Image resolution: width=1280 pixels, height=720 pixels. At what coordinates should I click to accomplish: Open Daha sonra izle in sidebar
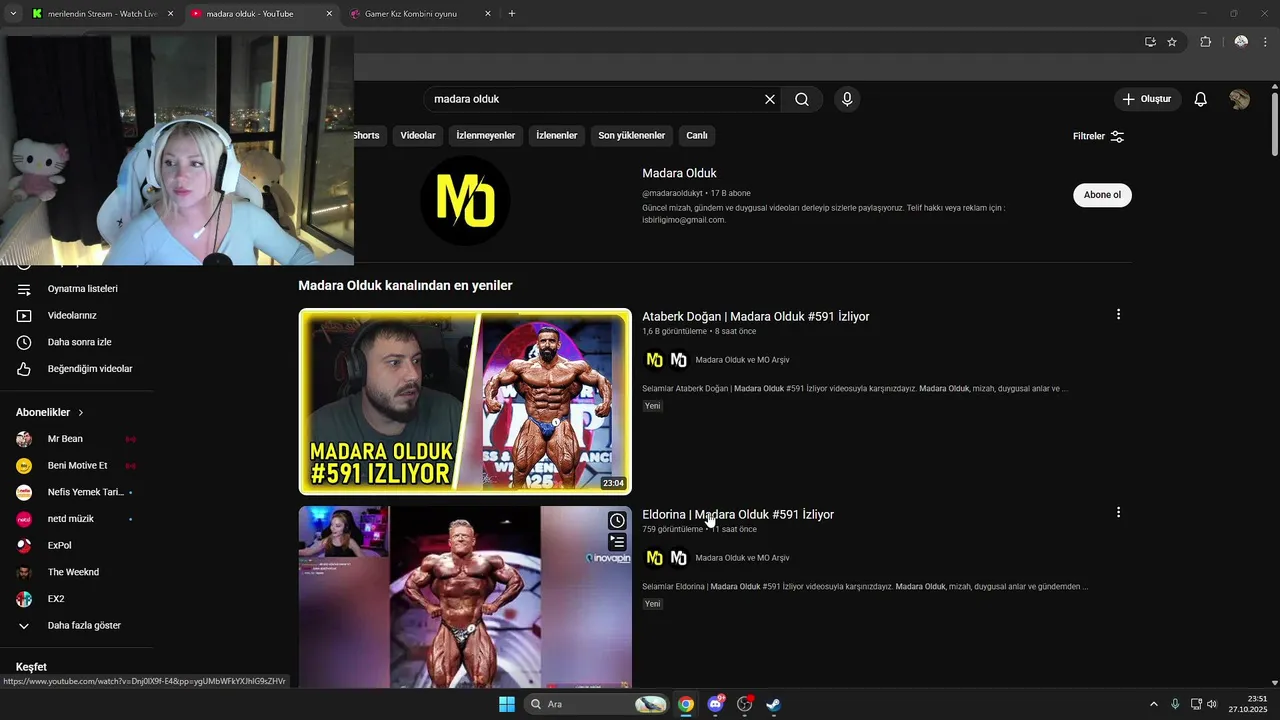(79, 342)
